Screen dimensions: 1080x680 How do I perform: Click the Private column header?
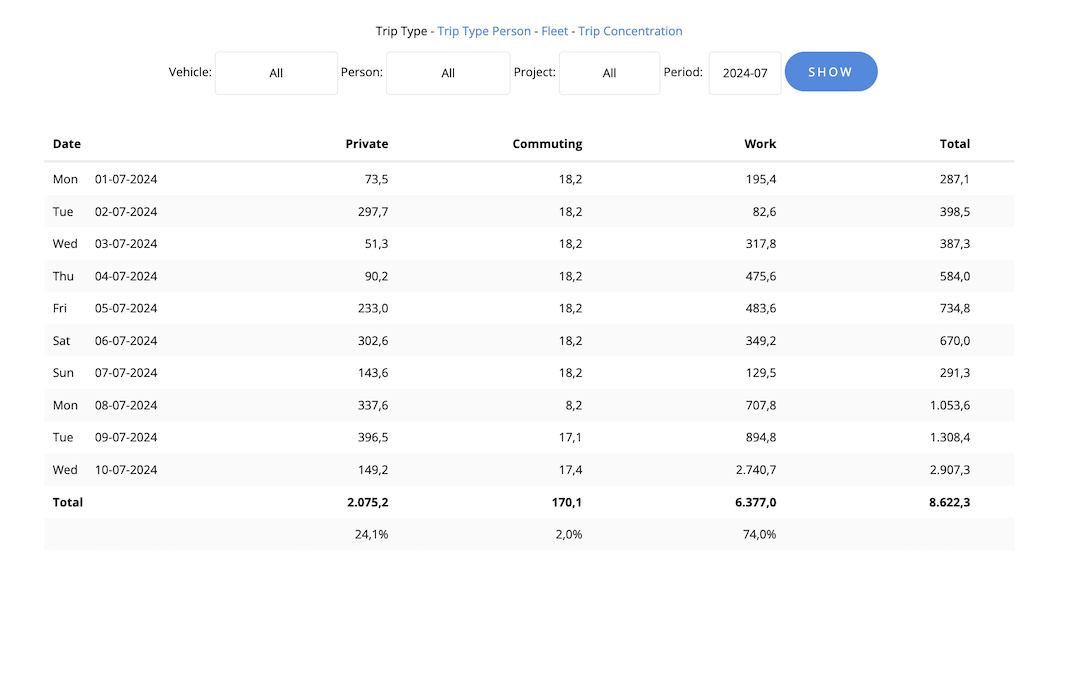pos(367,144)
